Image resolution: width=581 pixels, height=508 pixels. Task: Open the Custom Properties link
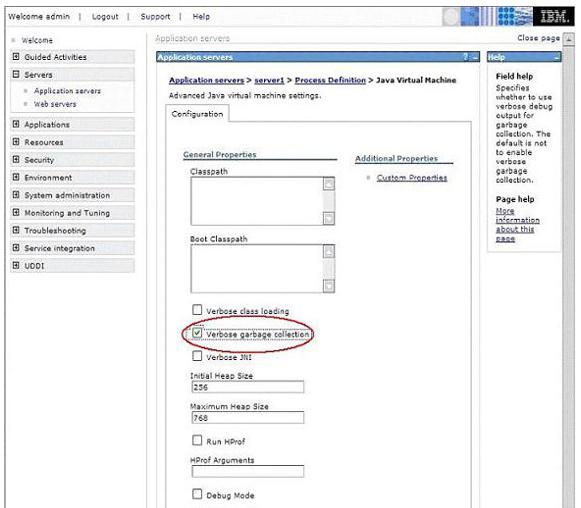(412, 178)
